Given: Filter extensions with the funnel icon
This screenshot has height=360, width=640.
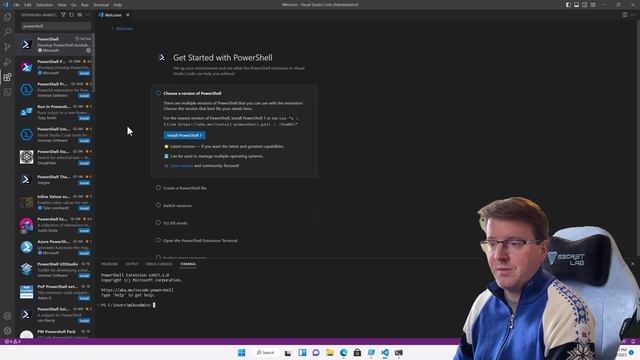Looking at the screenshot, I should (x=63, y=15).
